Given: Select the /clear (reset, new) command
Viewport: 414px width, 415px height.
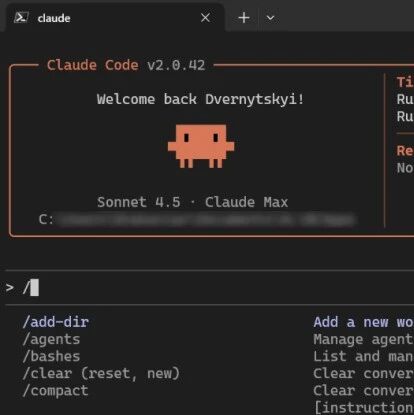Looking at the screenshot, I should tap(101, 374).
